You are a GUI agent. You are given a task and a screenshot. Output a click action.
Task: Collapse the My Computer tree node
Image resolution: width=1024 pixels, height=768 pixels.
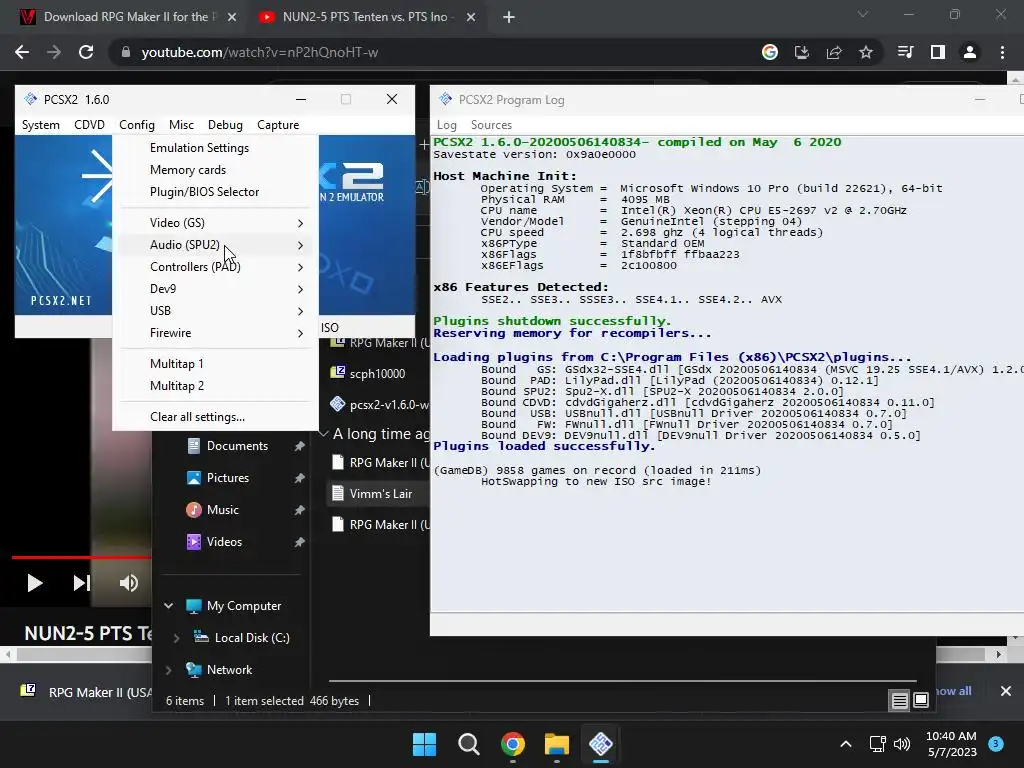[168, 606]
